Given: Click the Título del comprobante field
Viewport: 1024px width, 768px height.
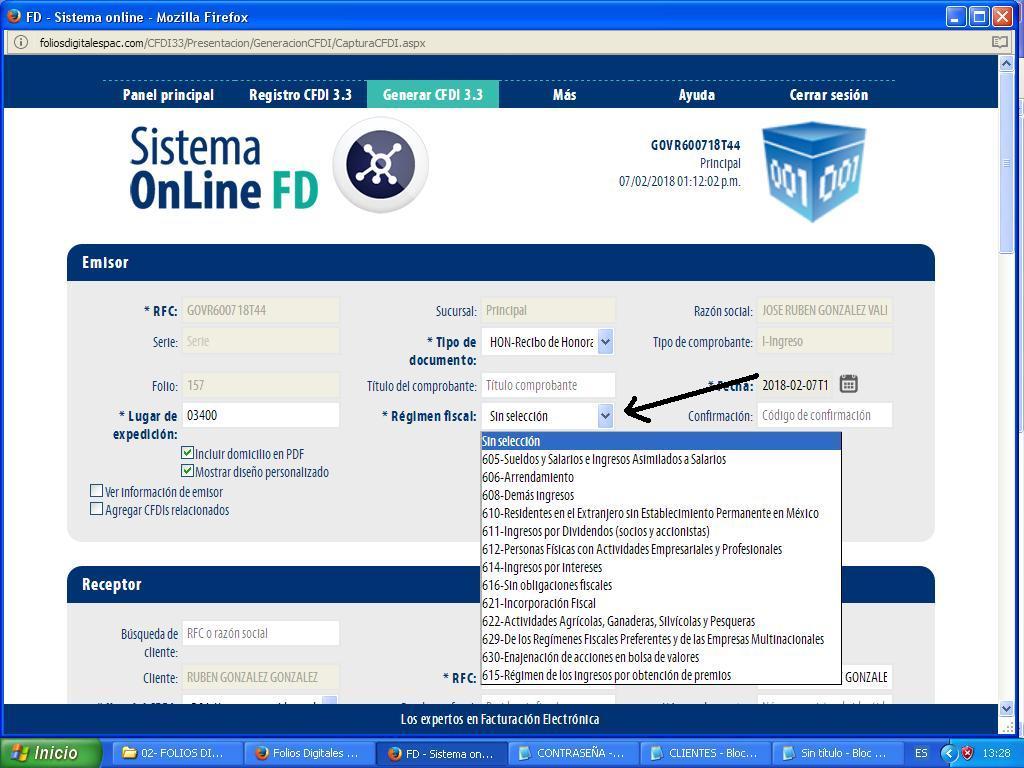Looking at the screenshot, I should 548,385.
